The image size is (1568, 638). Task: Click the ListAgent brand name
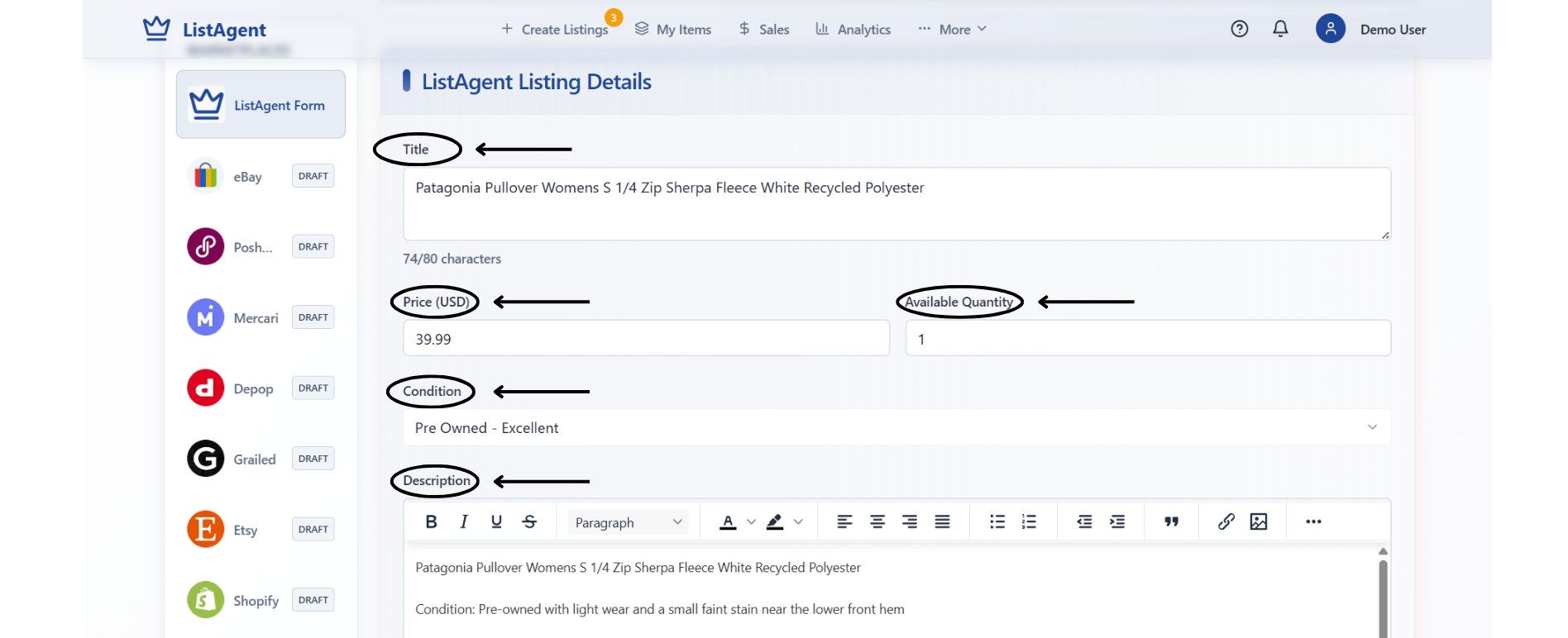224,30
